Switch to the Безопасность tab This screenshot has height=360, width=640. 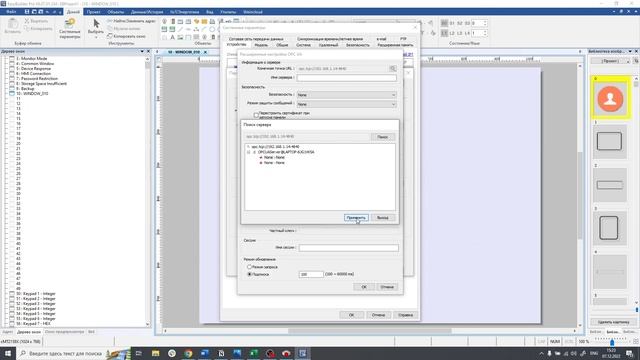point(358,45)
